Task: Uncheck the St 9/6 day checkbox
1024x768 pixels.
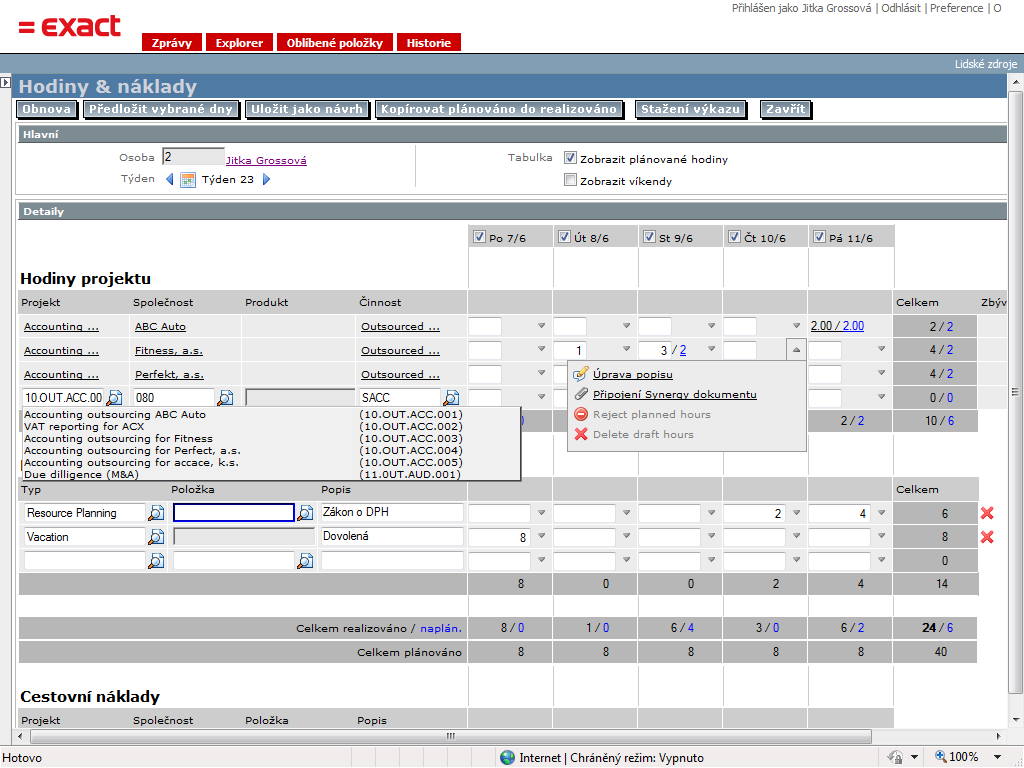Action: tap(649, 237)
